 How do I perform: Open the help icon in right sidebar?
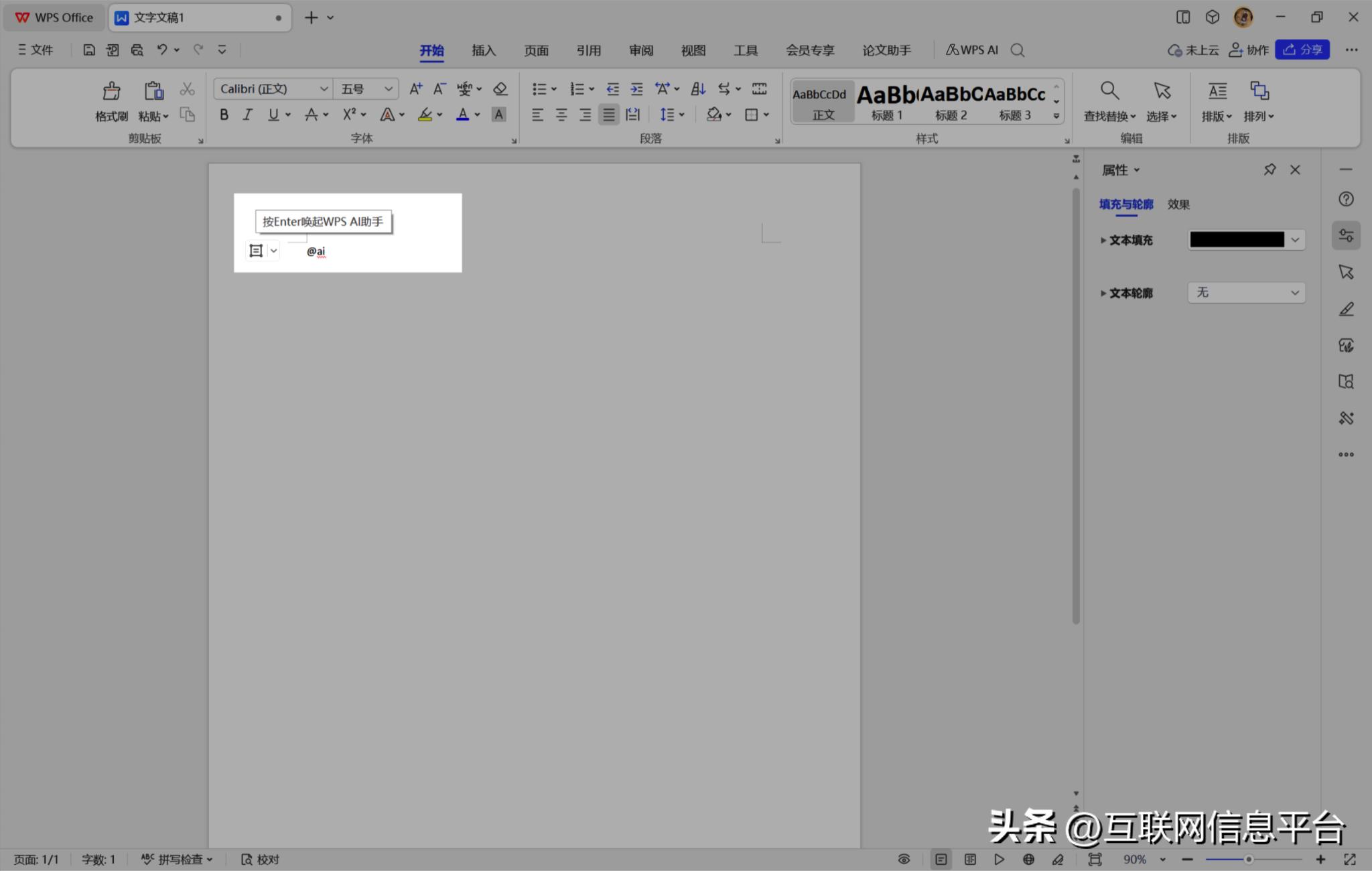[1346, 198]
